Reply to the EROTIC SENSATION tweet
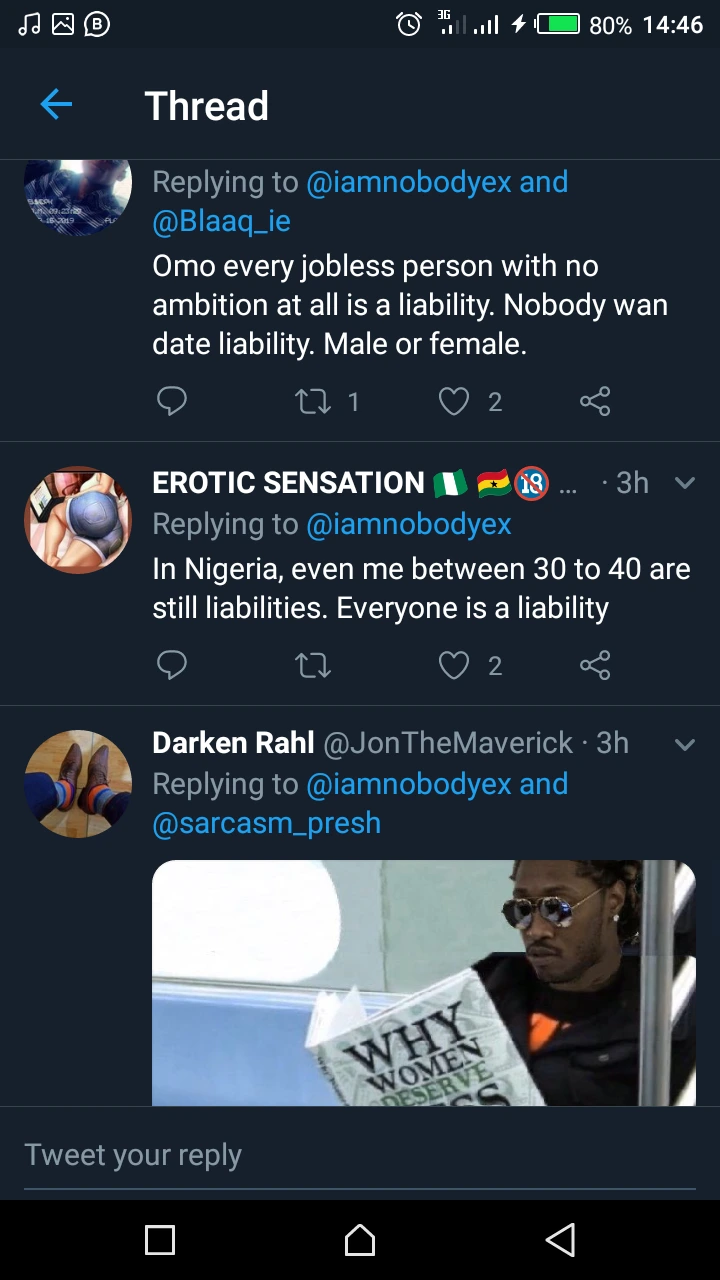The width and height of the screenshot is (720, 1280). click(172, 665)
